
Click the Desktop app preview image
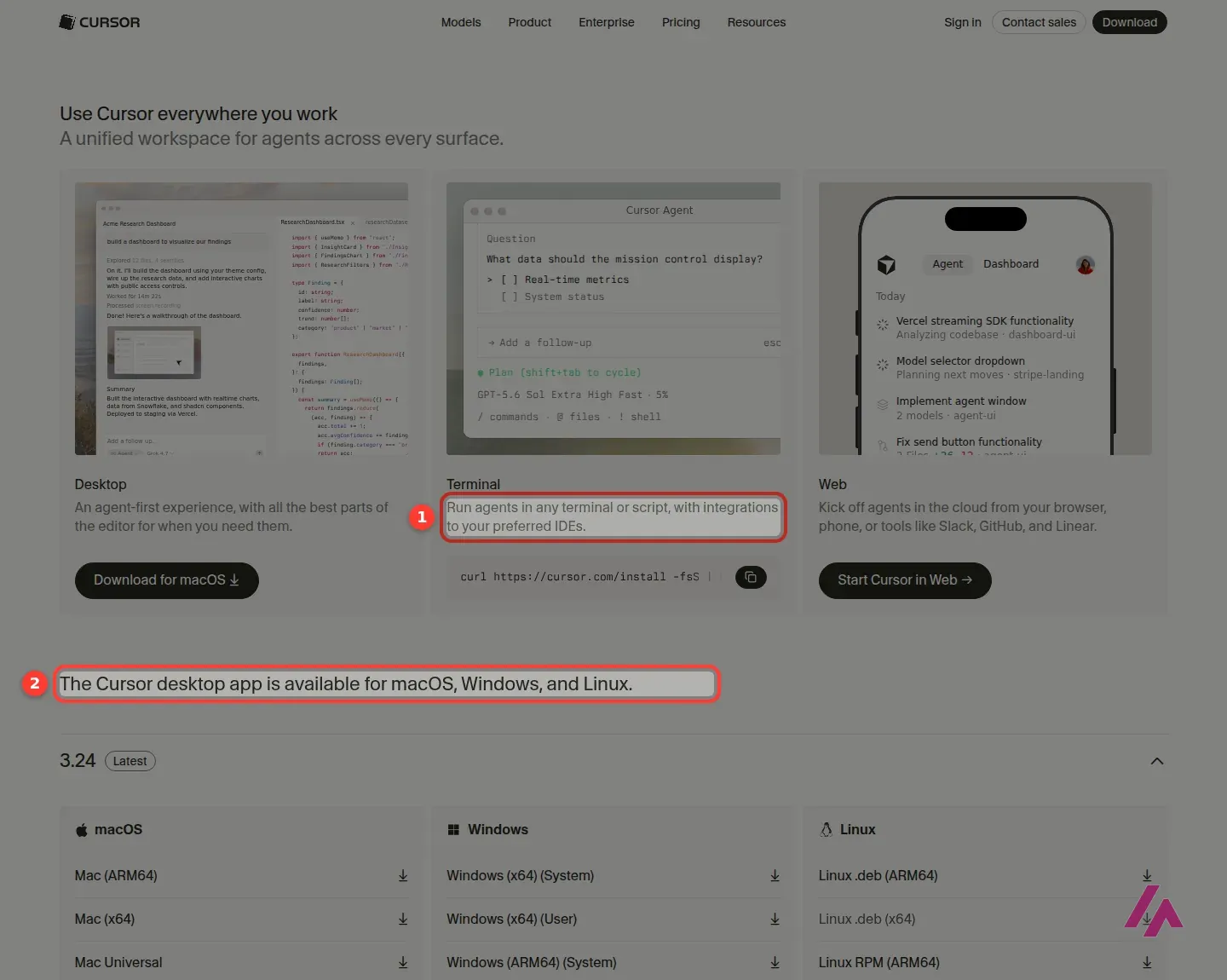tap(241, 319)
